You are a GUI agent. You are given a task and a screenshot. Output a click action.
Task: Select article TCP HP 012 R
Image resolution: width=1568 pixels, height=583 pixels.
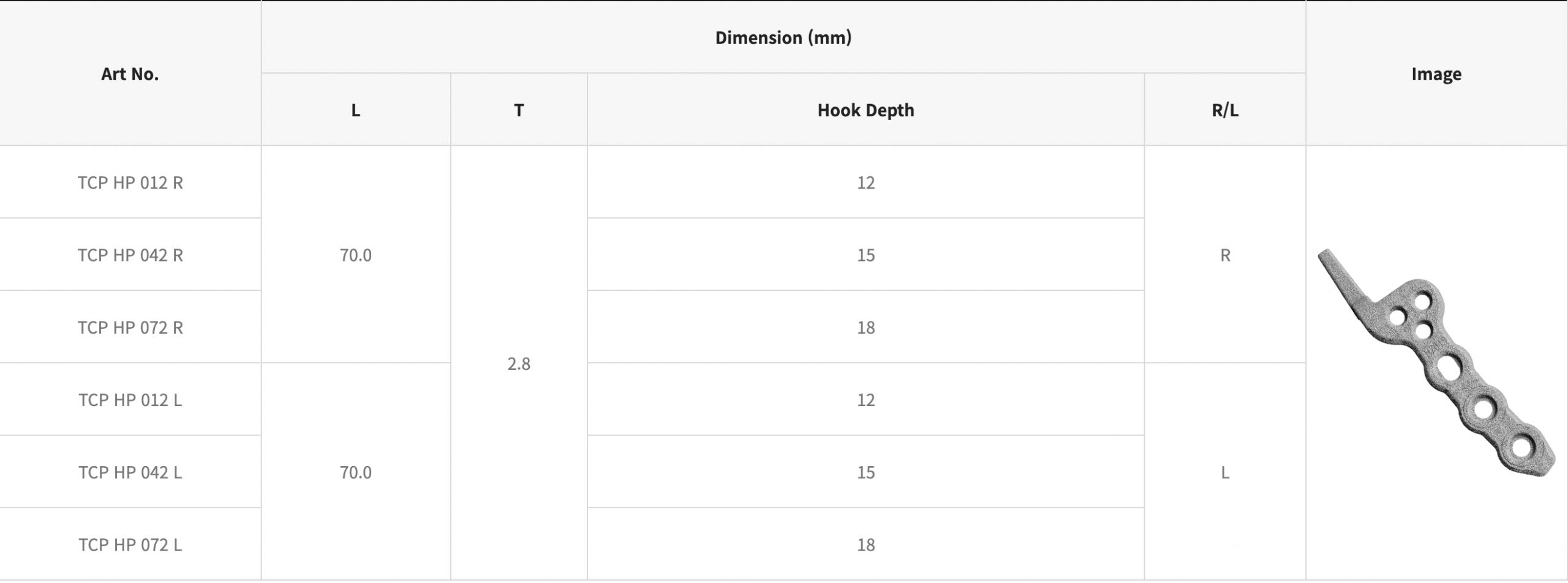point(130,182)
